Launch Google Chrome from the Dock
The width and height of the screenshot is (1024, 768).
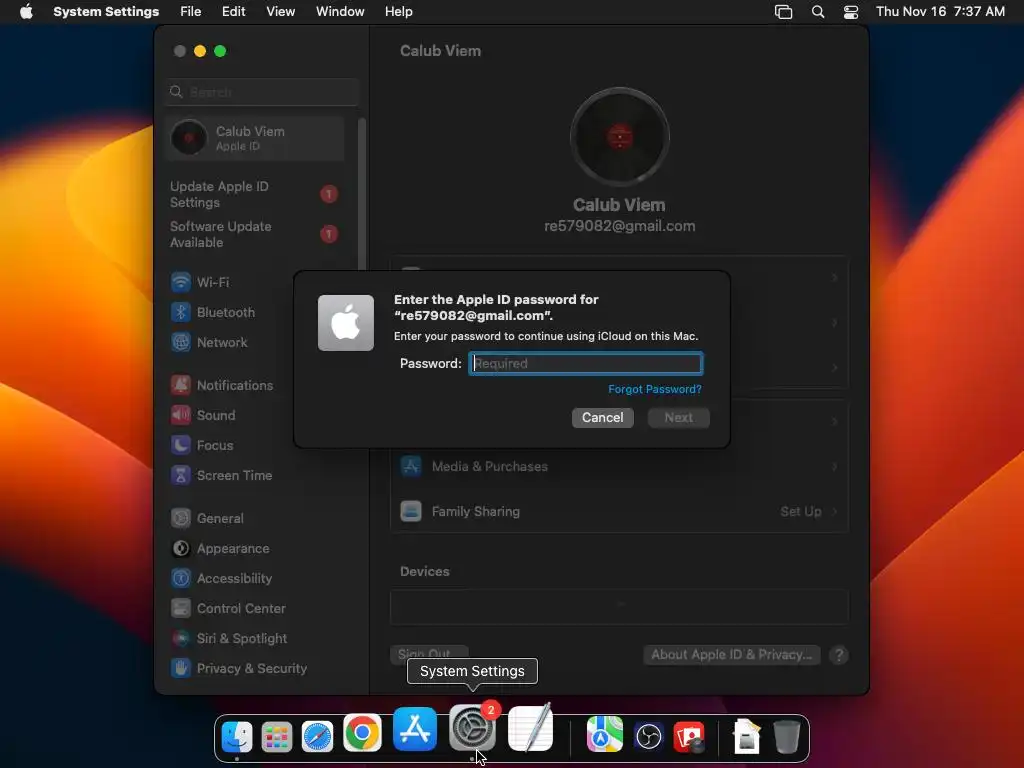pos(362,733)
